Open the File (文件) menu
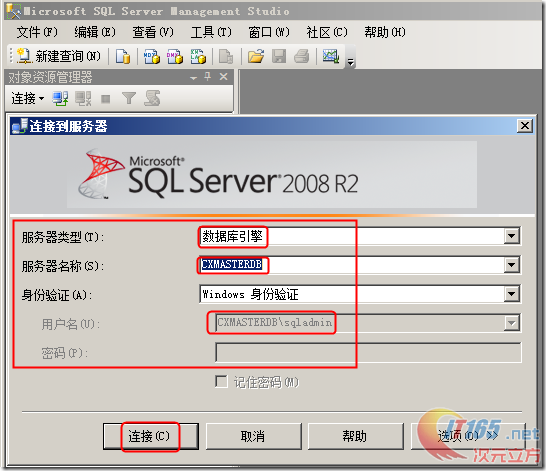Screen dimensions: 546x471 point(37,32)
